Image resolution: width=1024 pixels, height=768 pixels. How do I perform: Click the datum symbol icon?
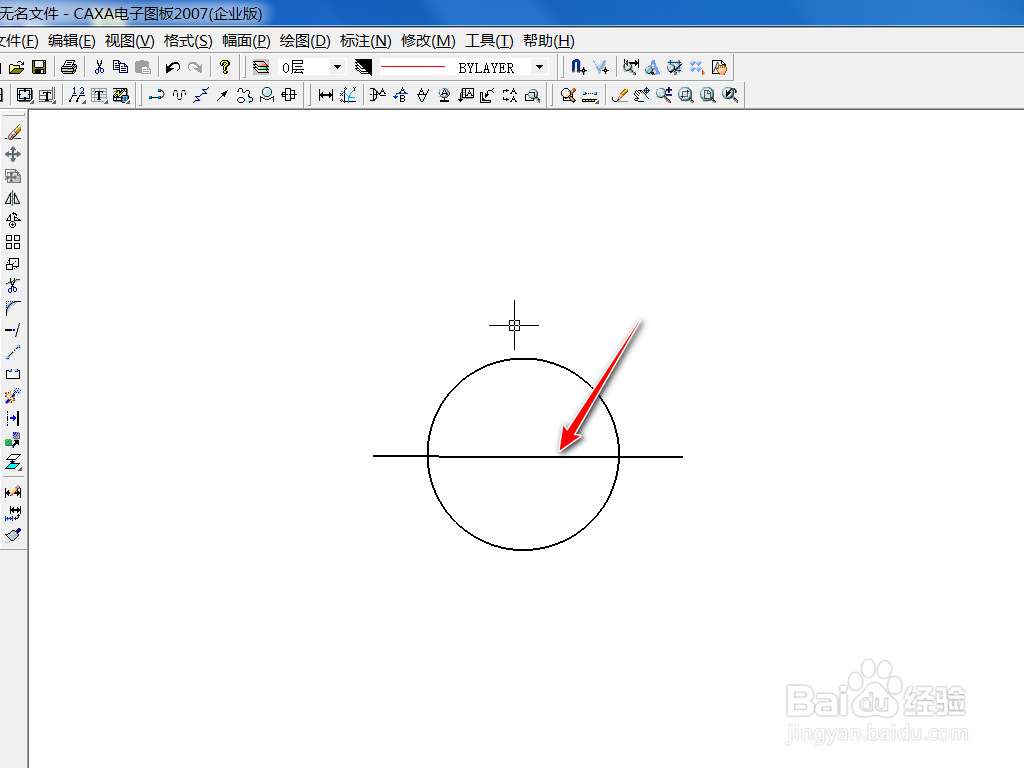pyautogui.click(x=444, y=95)
